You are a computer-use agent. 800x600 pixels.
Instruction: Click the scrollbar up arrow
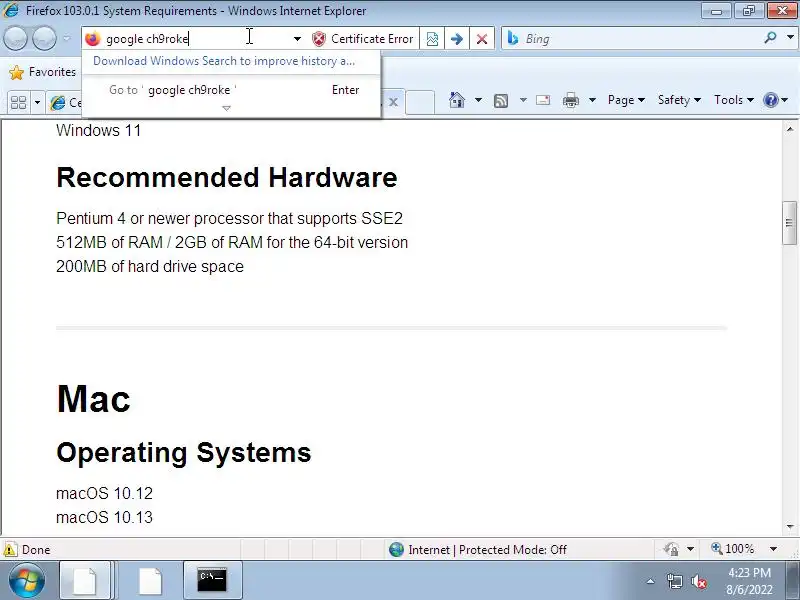(x=790, y=129)
